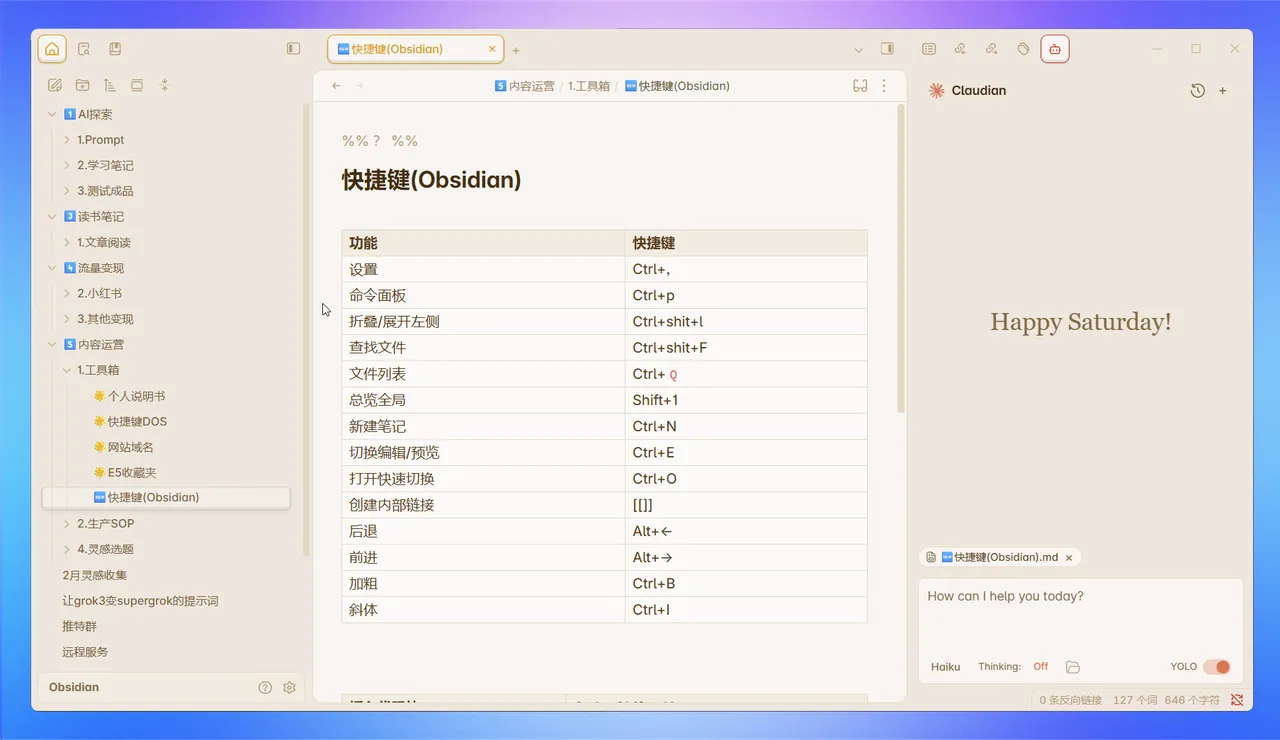Start a new Claudian chat with plus
This screenshot has width=1280, height=740.
tap(1222, 90)
